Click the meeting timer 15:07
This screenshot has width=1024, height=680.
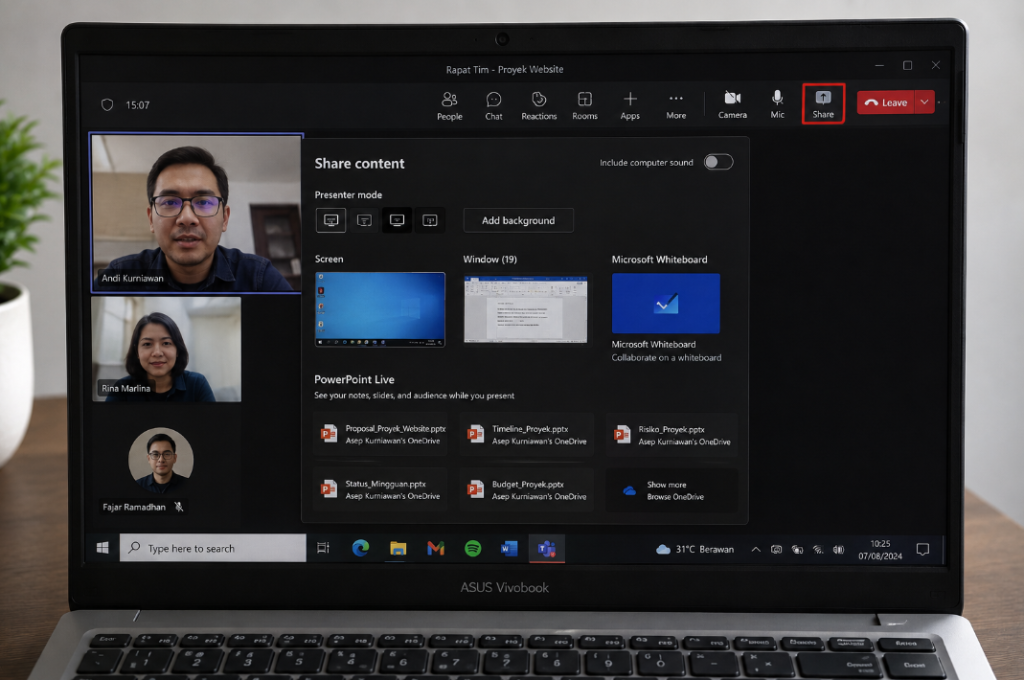click(x=137, y=105)
